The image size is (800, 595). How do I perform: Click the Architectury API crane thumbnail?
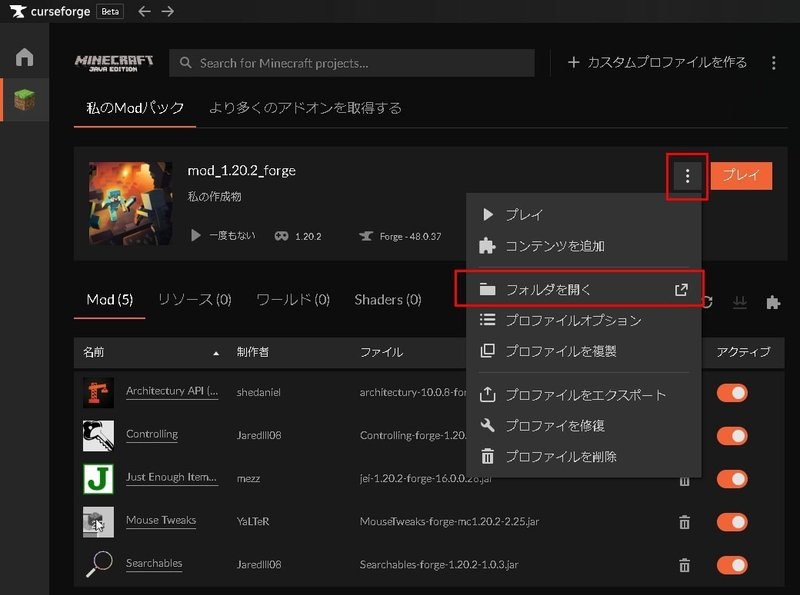point(98,392)
